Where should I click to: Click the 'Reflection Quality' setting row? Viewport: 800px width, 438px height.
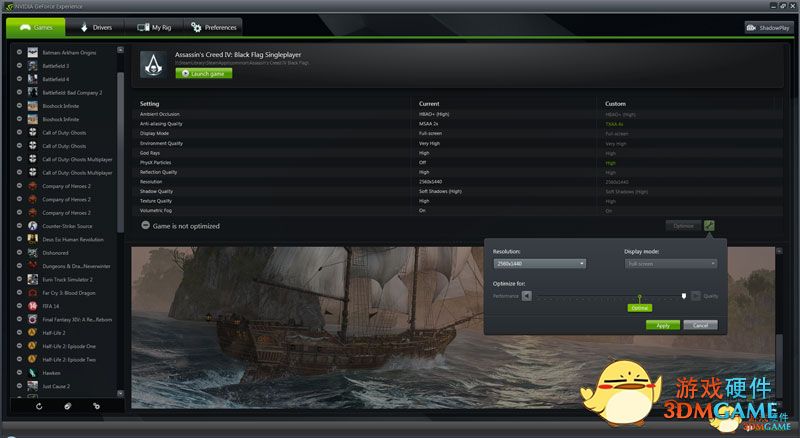pos(457,172)
